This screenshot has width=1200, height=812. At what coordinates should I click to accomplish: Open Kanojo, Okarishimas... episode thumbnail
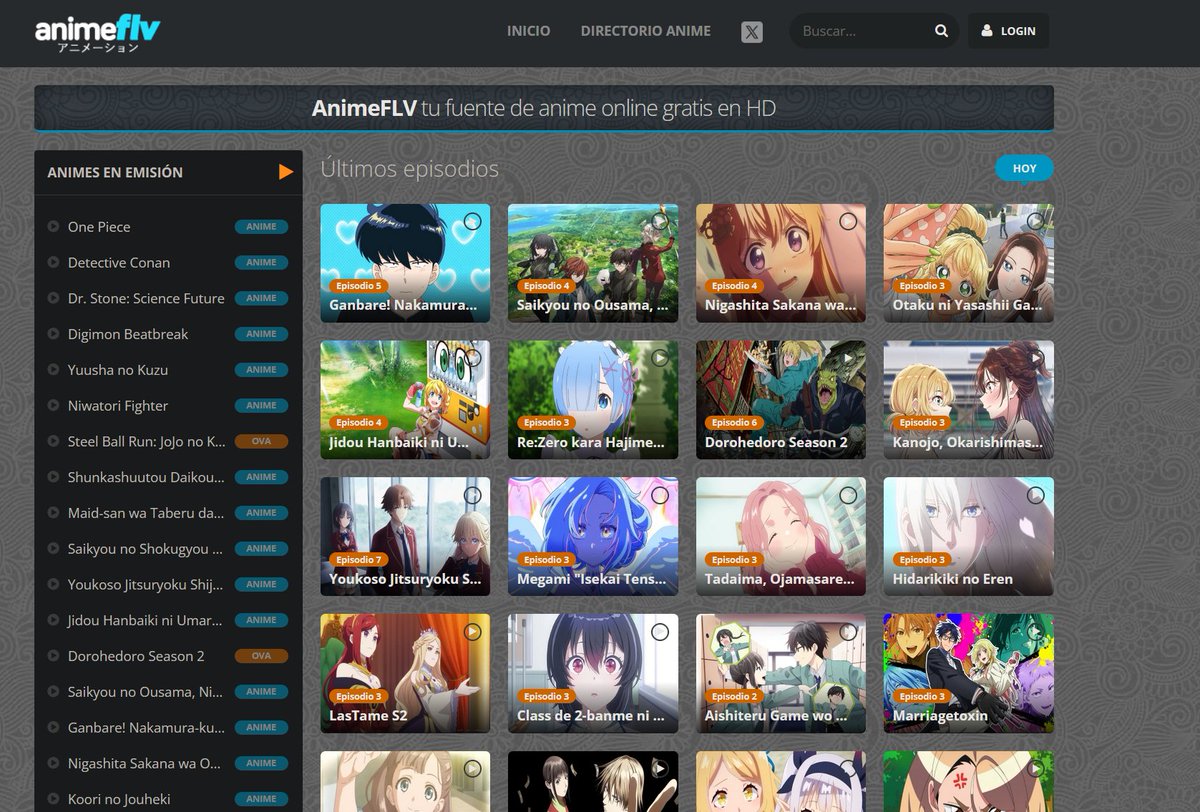click(x=969, y=400)
